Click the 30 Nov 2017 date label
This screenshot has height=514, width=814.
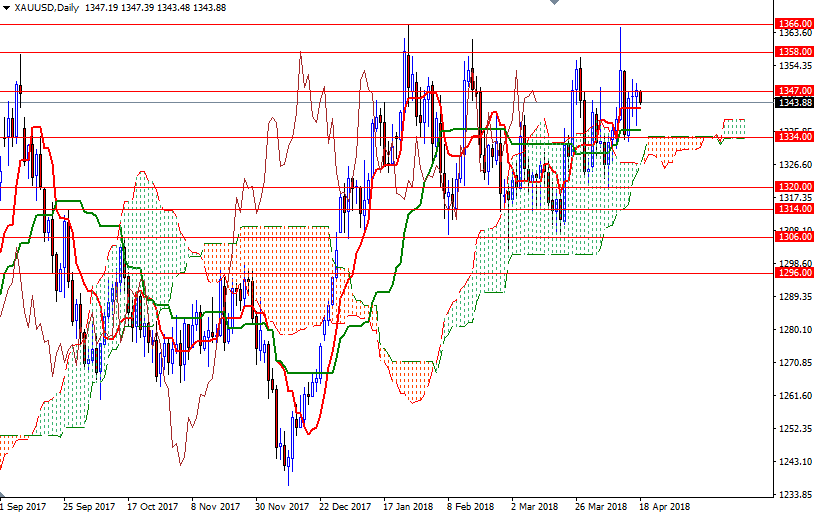[282, 506]
